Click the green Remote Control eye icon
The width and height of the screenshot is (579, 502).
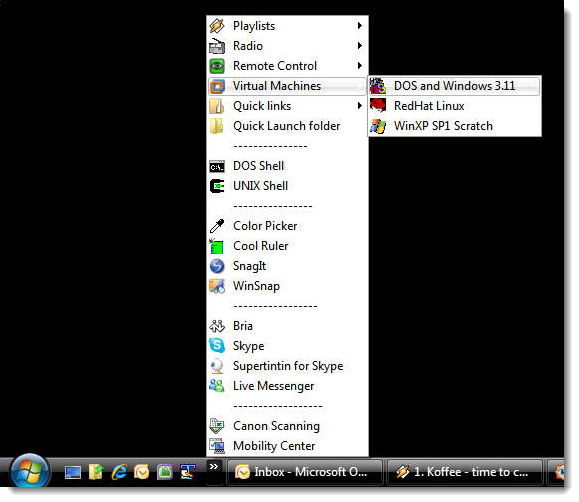click(x=217, y=66)
